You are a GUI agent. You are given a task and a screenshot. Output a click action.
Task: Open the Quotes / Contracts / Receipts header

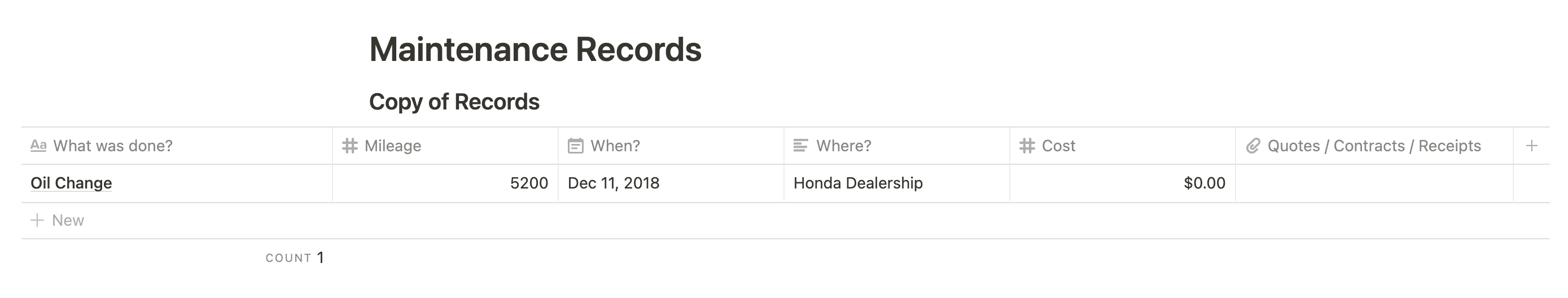coord(1374,146)
